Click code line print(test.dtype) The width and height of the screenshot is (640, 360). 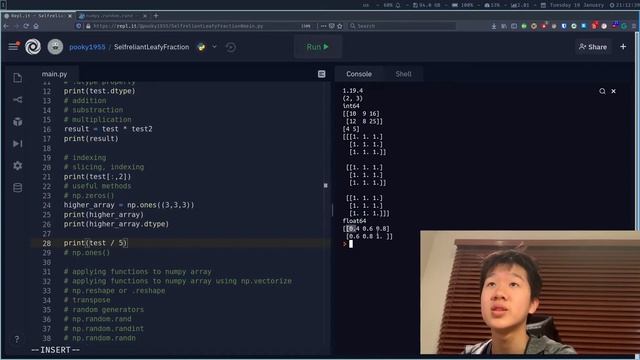(x=99, y=91)
